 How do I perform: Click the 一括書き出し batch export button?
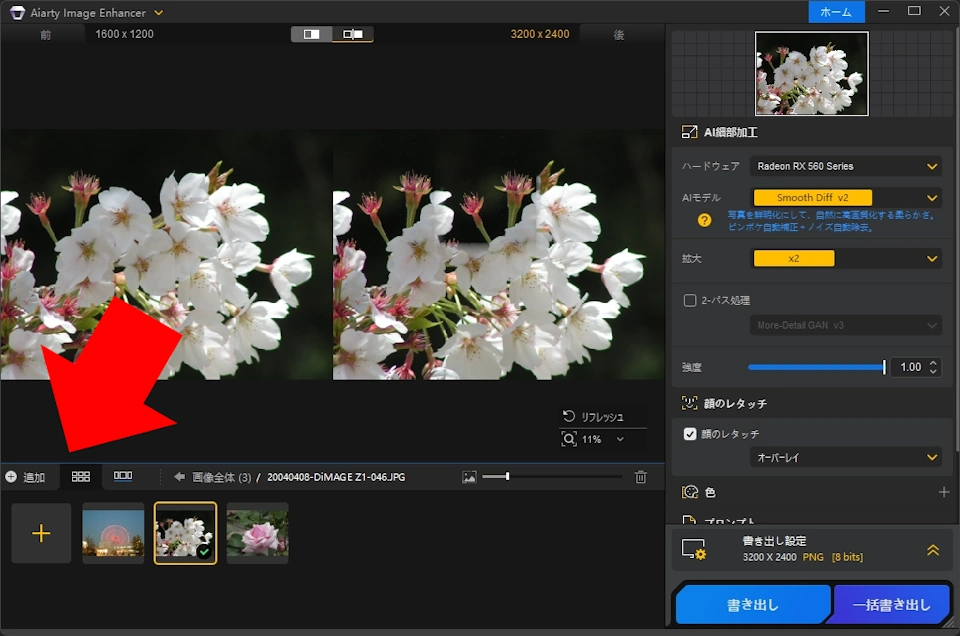pos(889,604)
